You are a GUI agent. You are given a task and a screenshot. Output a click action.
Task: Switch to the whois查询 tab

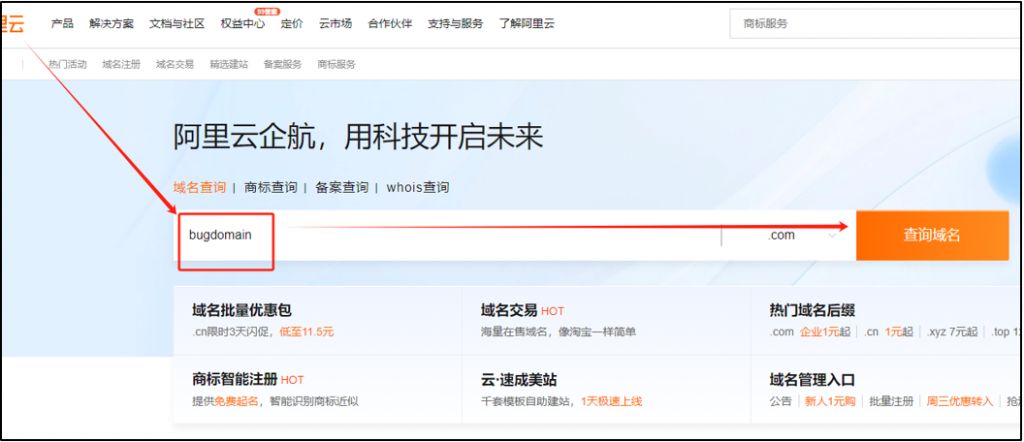(x=418, y=187)
